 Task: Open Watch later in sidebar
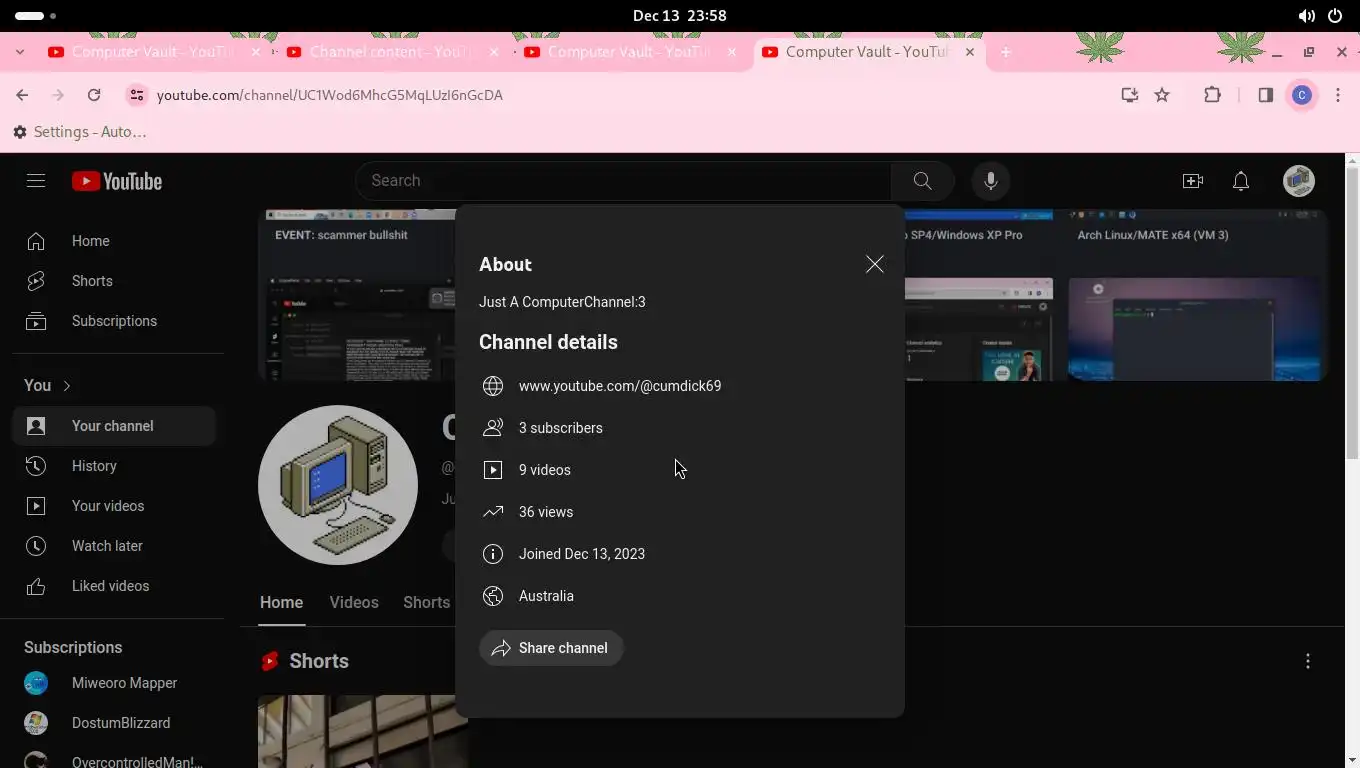coord(114,546)
